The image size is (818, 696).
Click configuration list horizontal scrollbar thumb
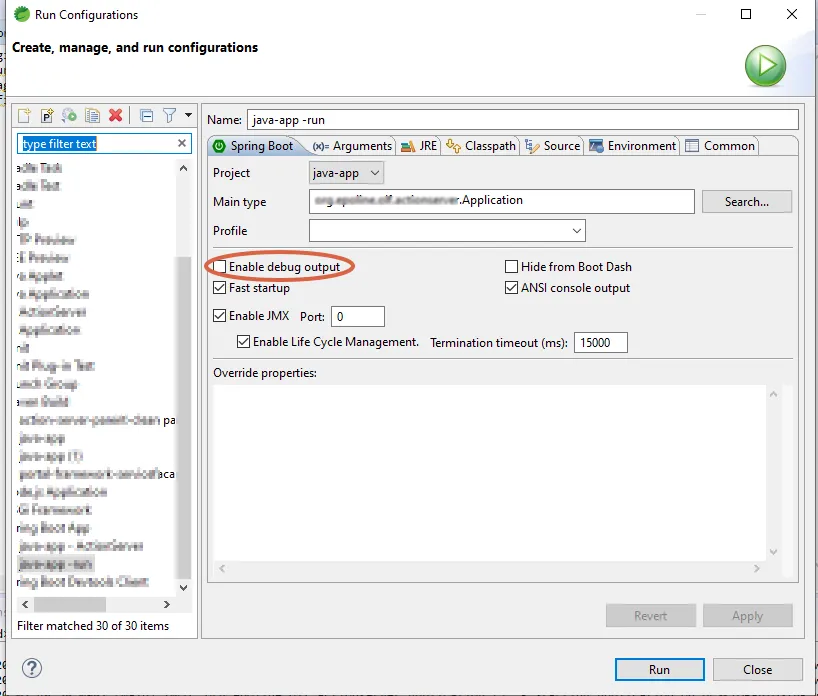tap(69, 604)
